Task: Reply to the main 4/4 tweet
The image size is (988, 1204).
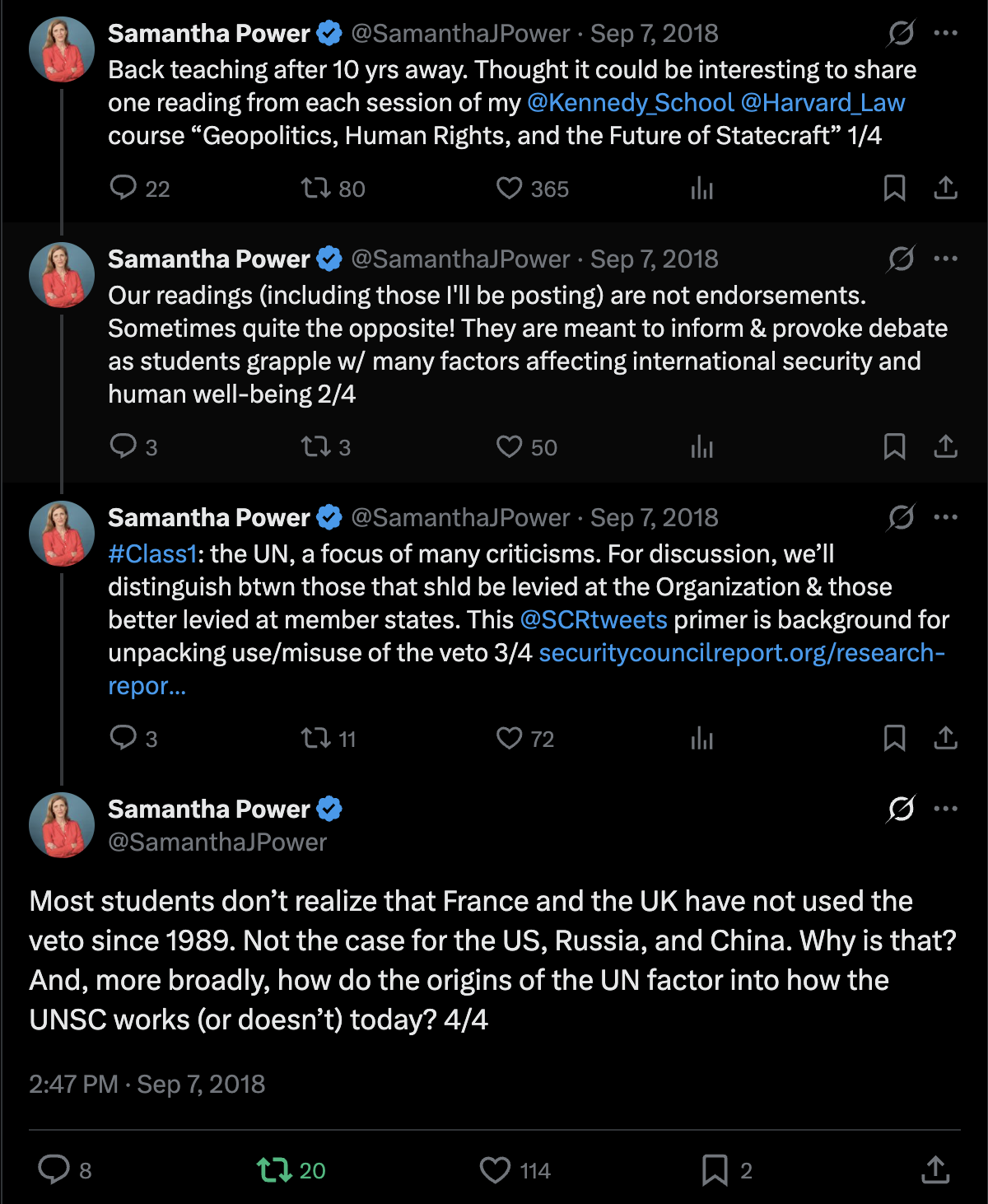Action: pyautogui.click(x=54, y=1169)
